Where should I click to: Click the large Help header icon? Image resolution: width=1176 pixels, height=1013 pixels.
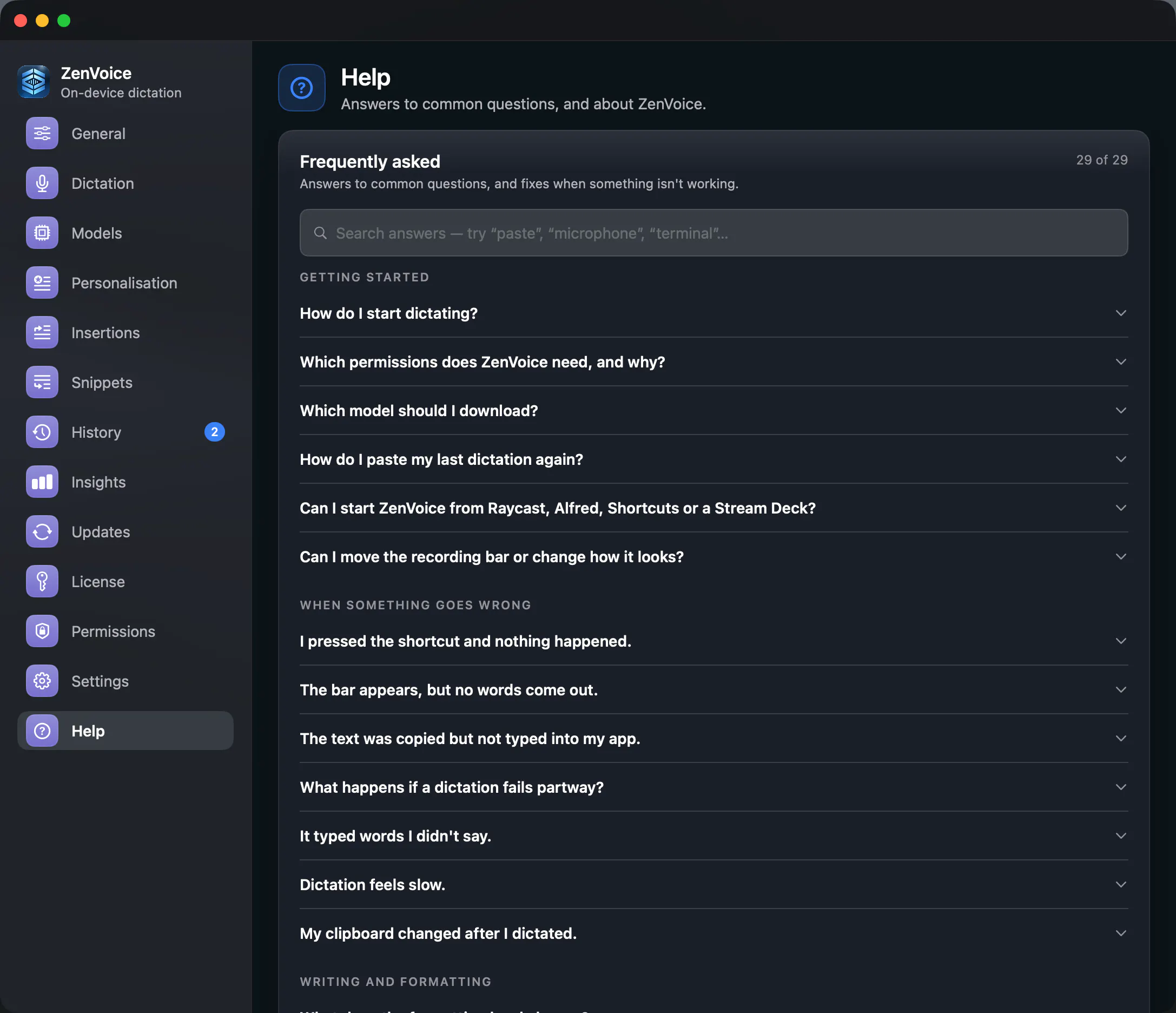(302, 88)
